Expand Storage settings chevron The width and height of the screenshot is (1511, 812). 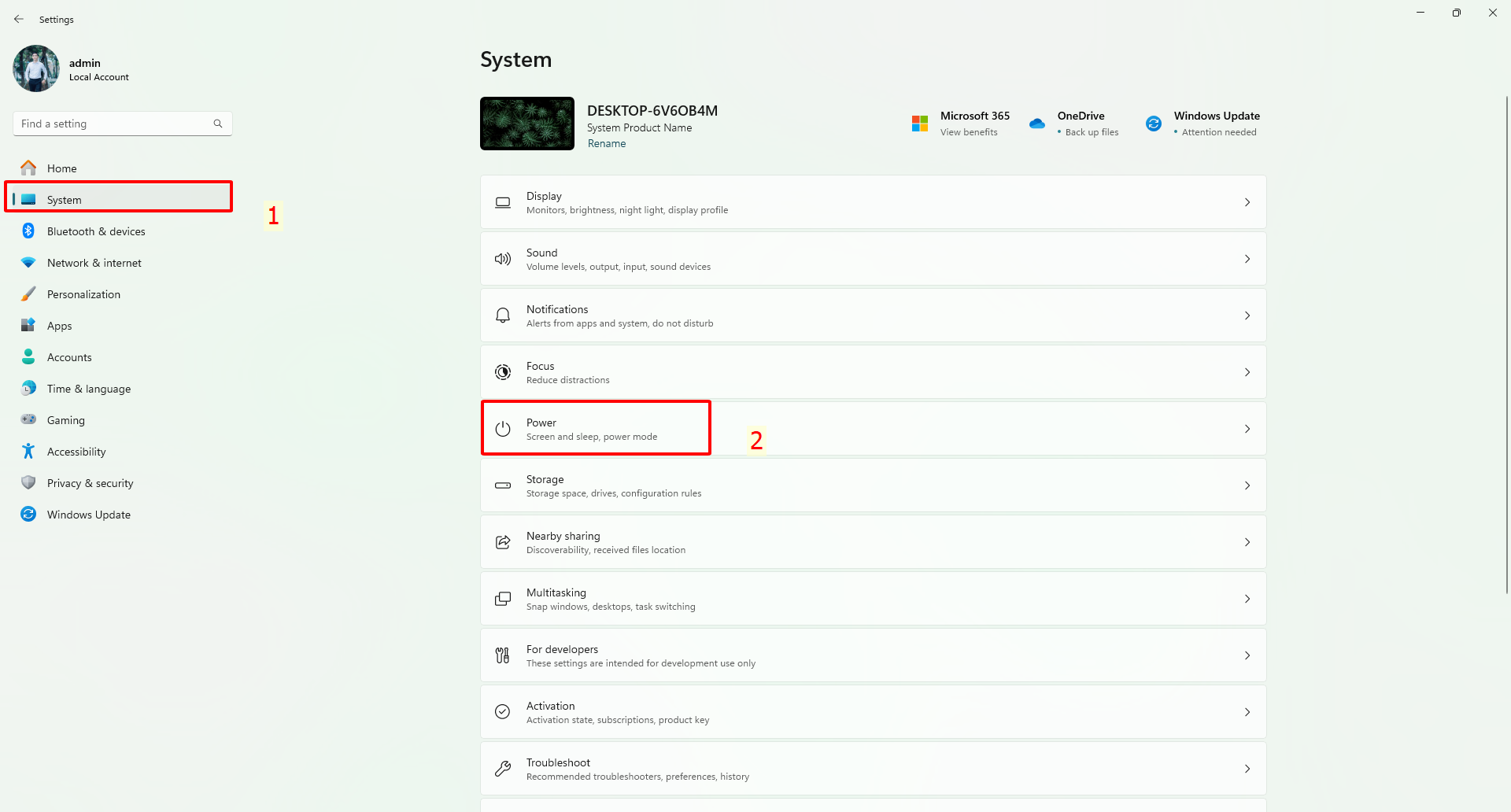(x=1247, y=485)
